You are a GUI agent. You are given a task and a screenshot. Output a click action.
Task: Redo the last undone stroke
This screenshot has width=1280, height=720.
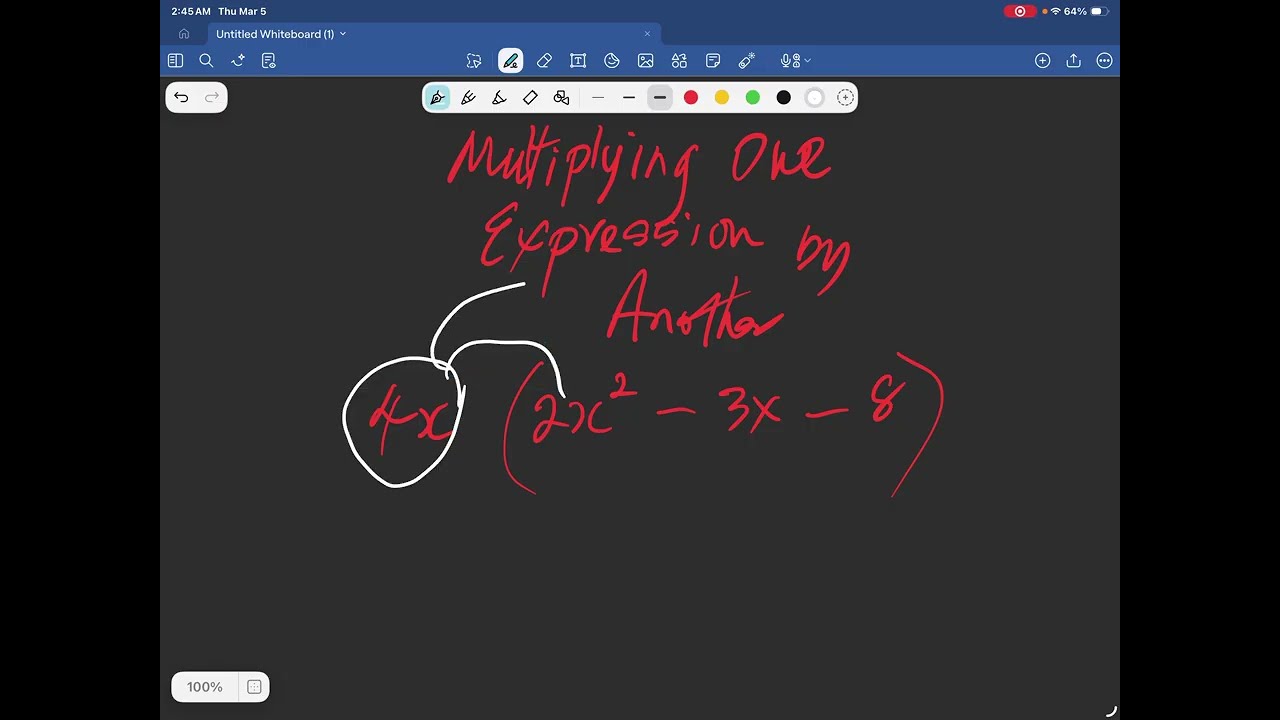pos(212,97)
